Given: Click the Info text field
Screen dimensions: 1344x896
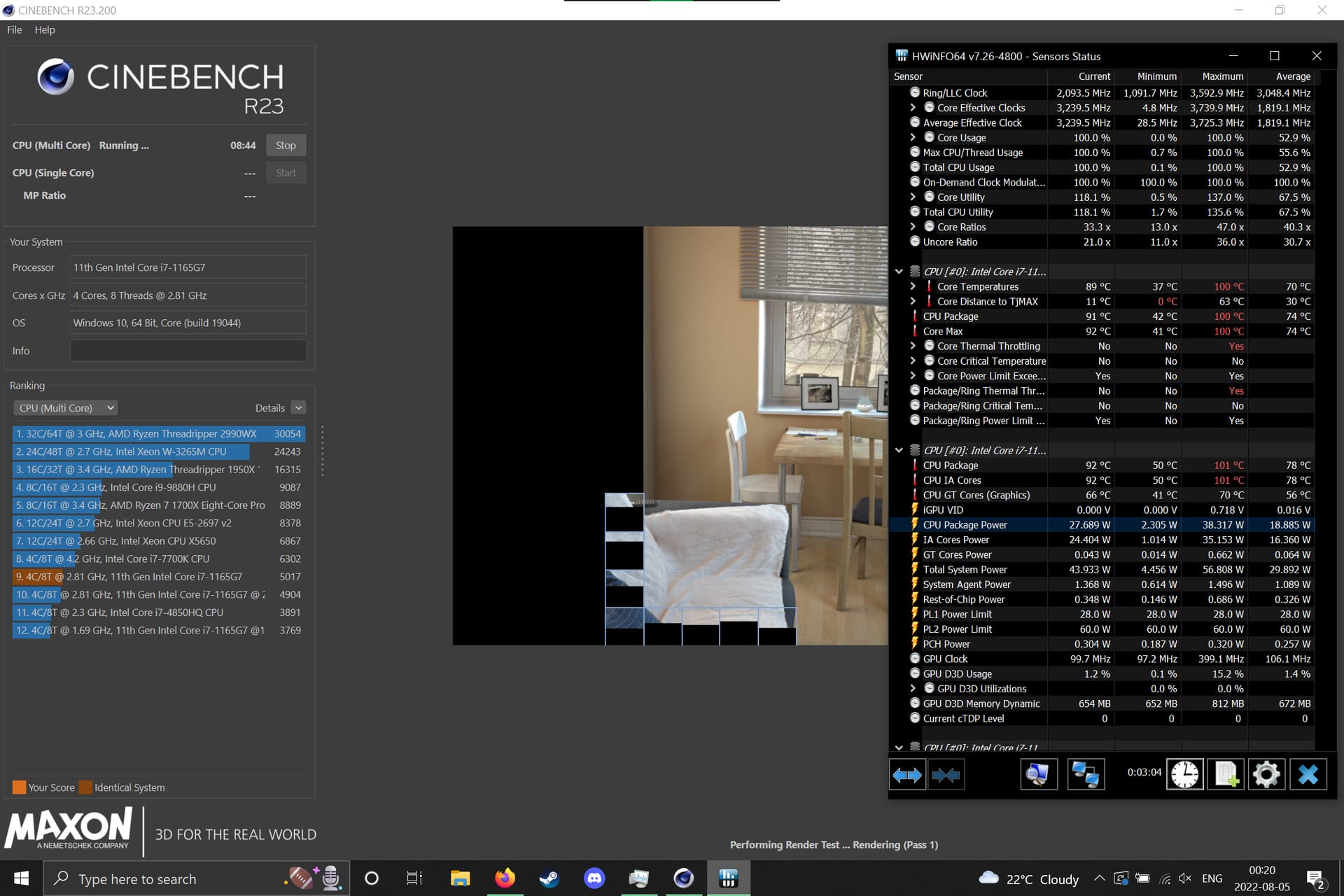Looking at the screenshot, I should [x=188, y=351].
